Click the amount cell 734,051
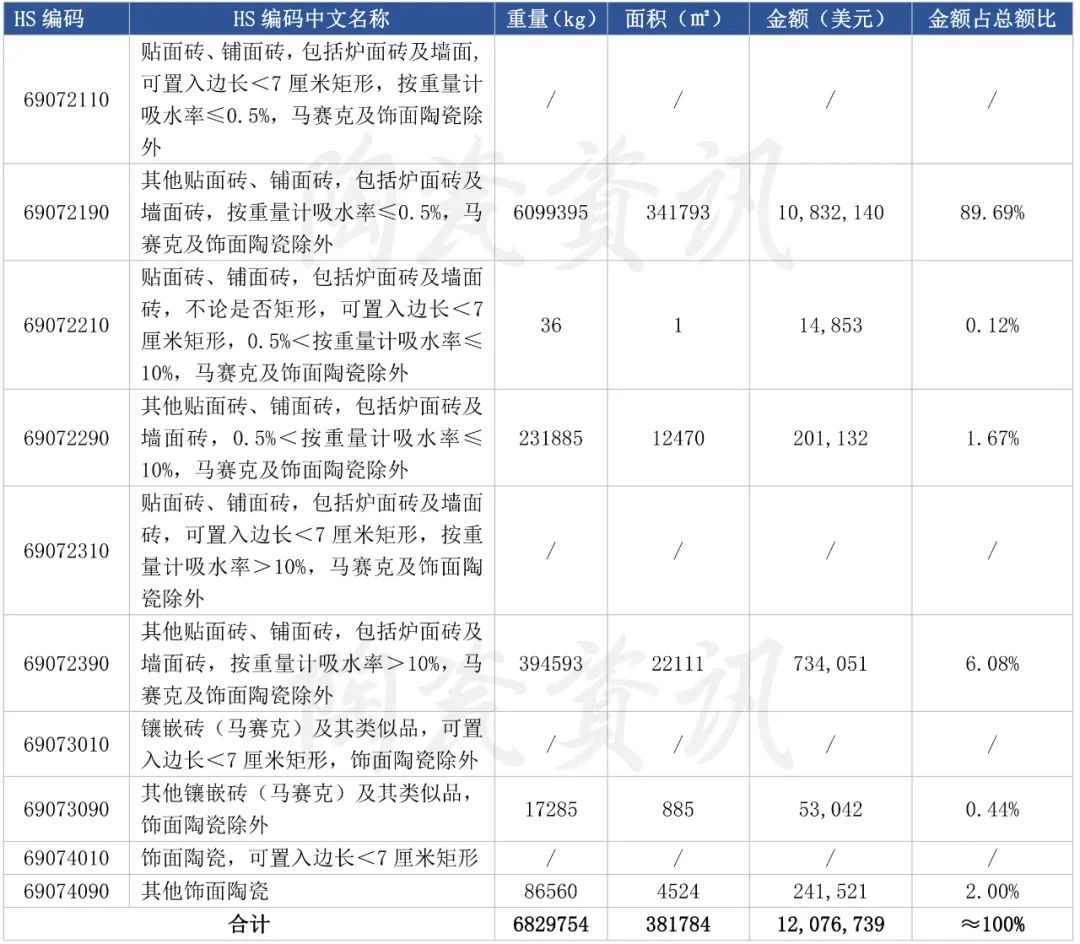This screenshot has height=944, width=1080. [830, 664]
